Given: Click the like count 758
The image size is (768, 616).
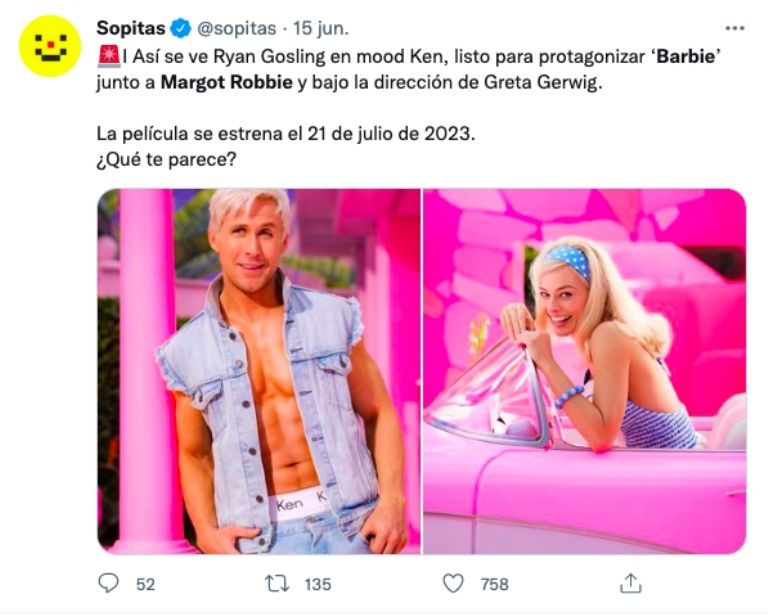Looking at the screenshot, I should pyautogui.click(x=494, y=583).
